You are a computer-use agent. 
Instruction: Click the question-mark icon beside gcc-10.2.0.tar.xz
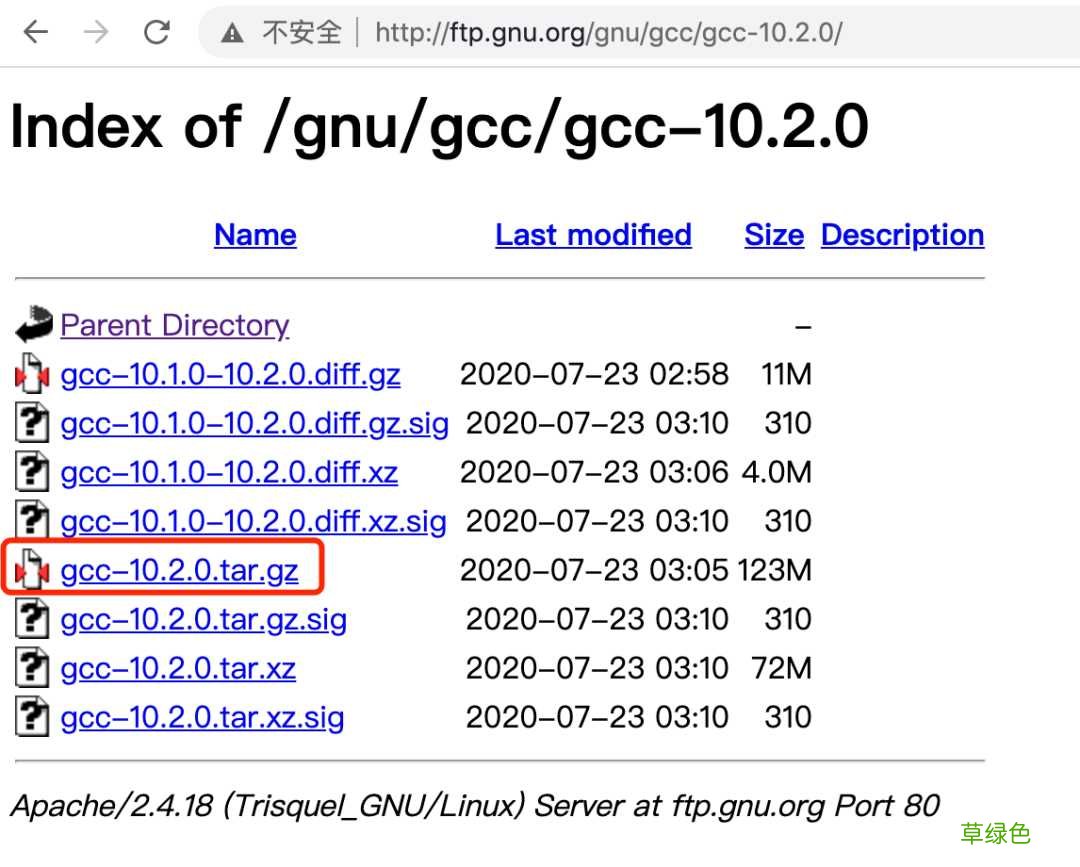click(31, 667)
